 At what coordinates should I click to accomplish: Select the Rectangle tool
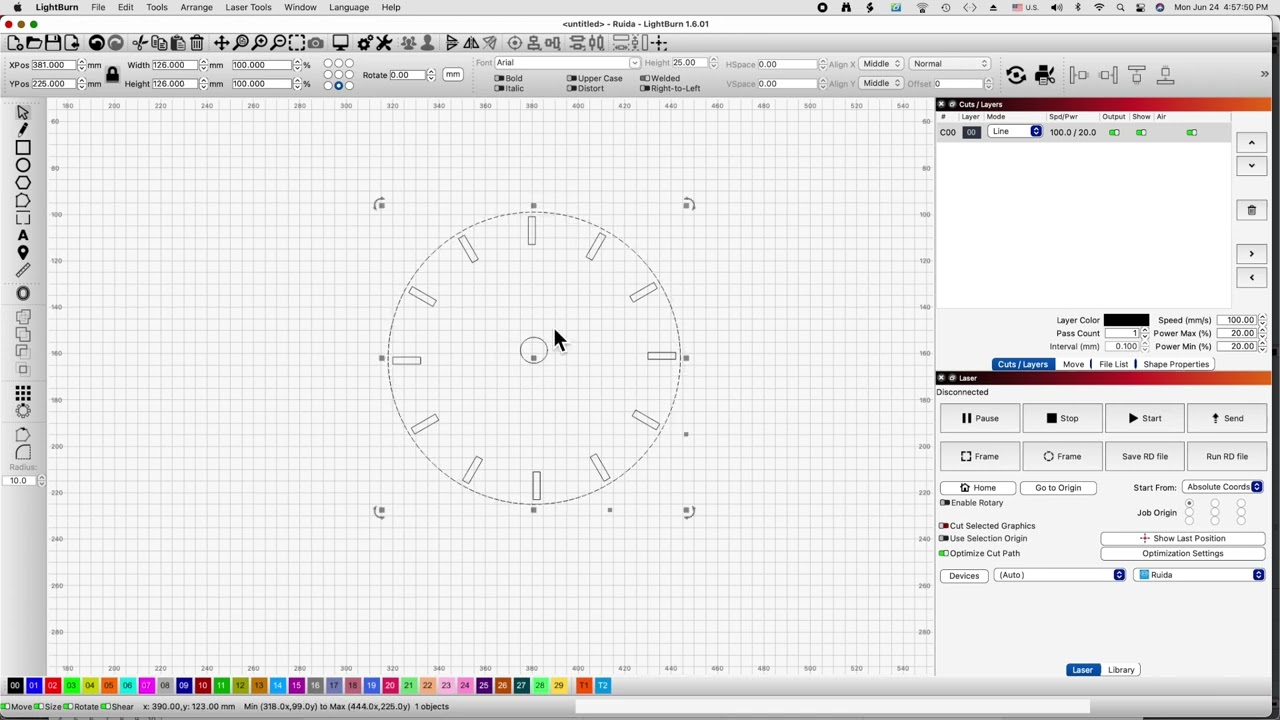tap(23, 148)
